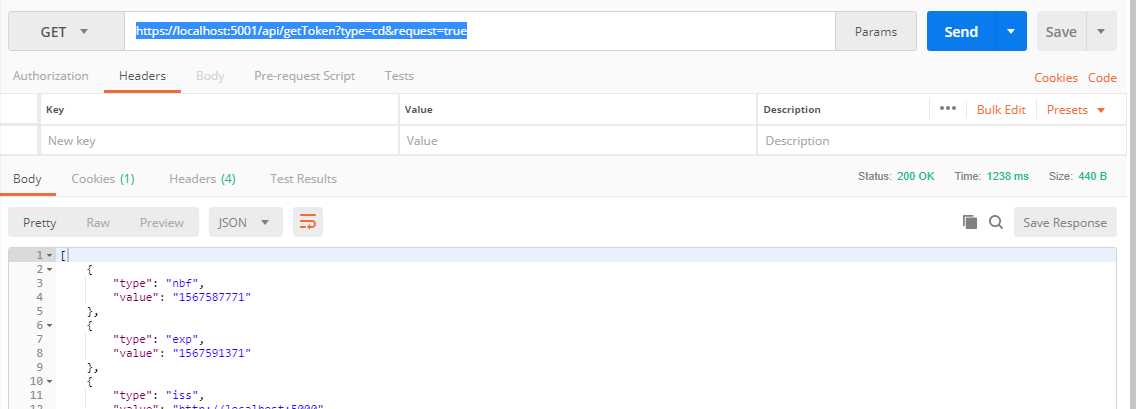
Task: Open the Presets dropdown
Action: click(x=1076, y=109)
